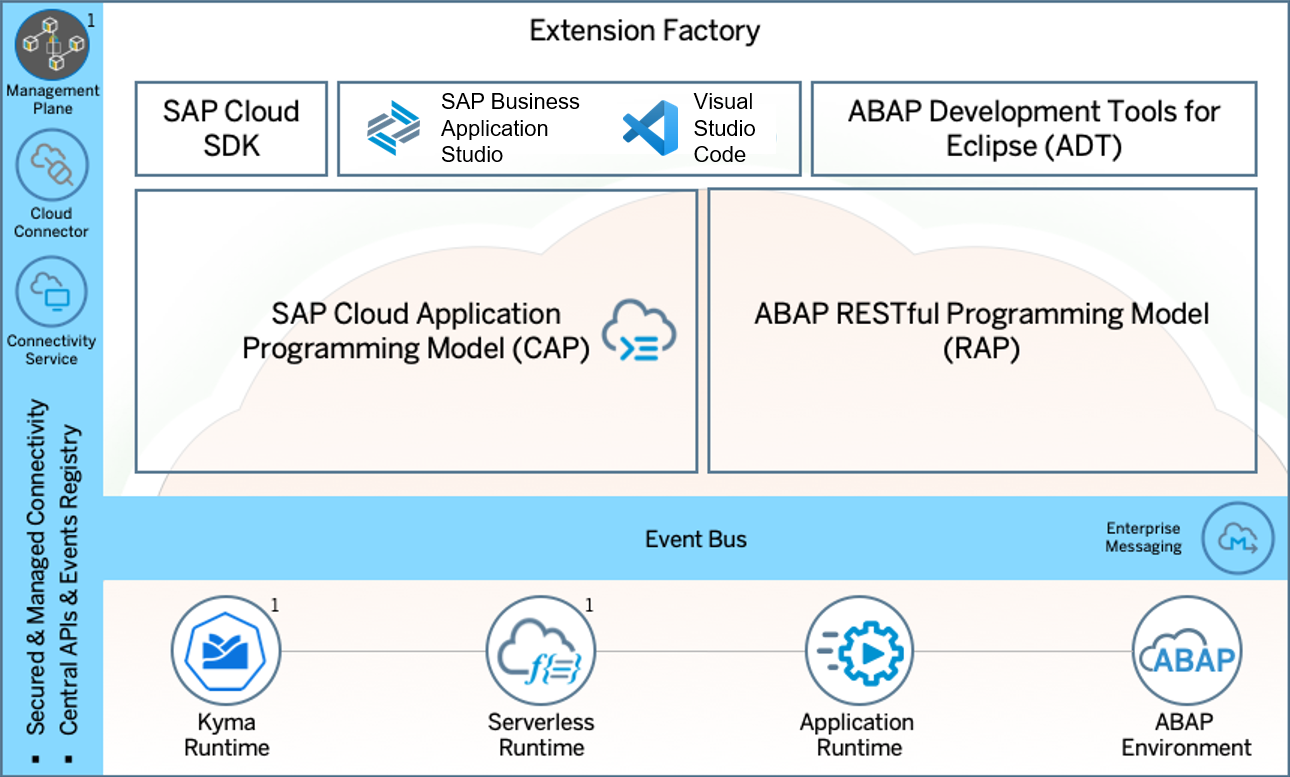1290x777 pixels.
Task: Click Central APIs & Events Registry vertical text
Action: 70,581
